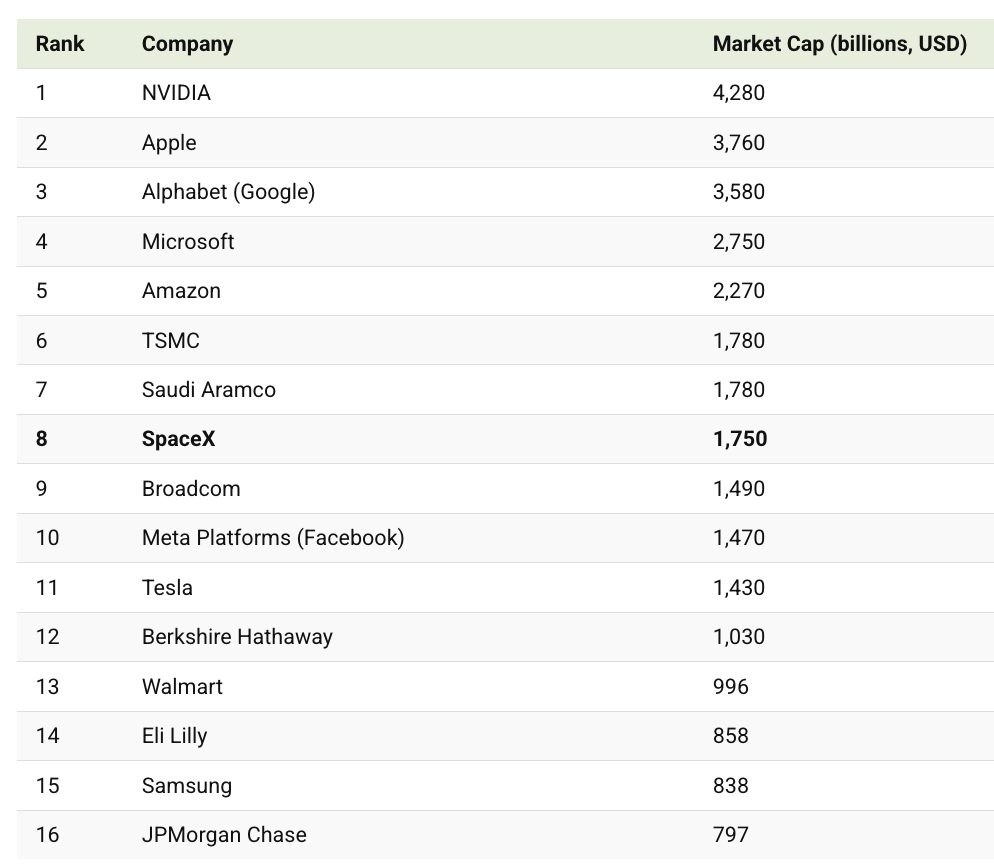Select the Alphabet (Google) cell
The height and width of the screenshot is (864, 994).
point(228,192)
